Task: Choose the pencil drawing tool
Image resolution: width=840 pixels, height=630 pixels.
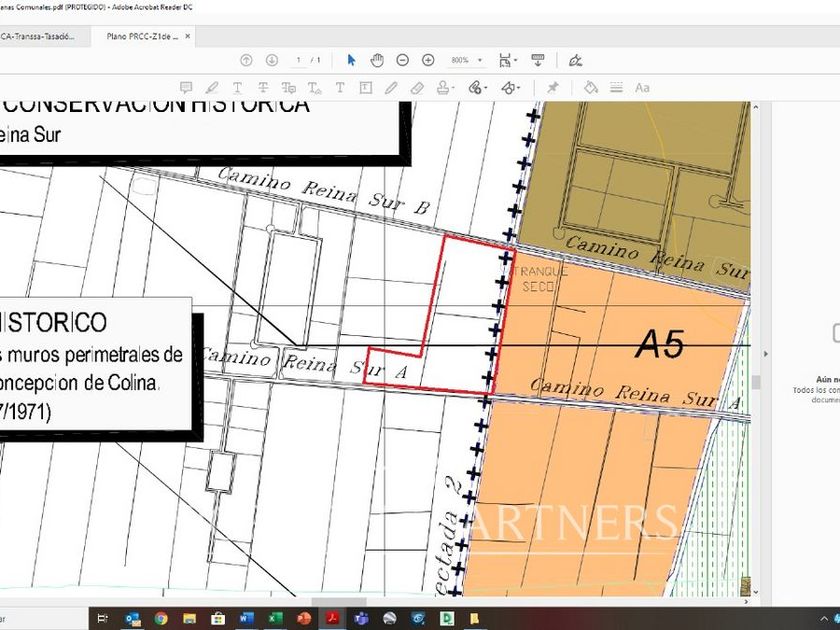Action: [392, 88]
